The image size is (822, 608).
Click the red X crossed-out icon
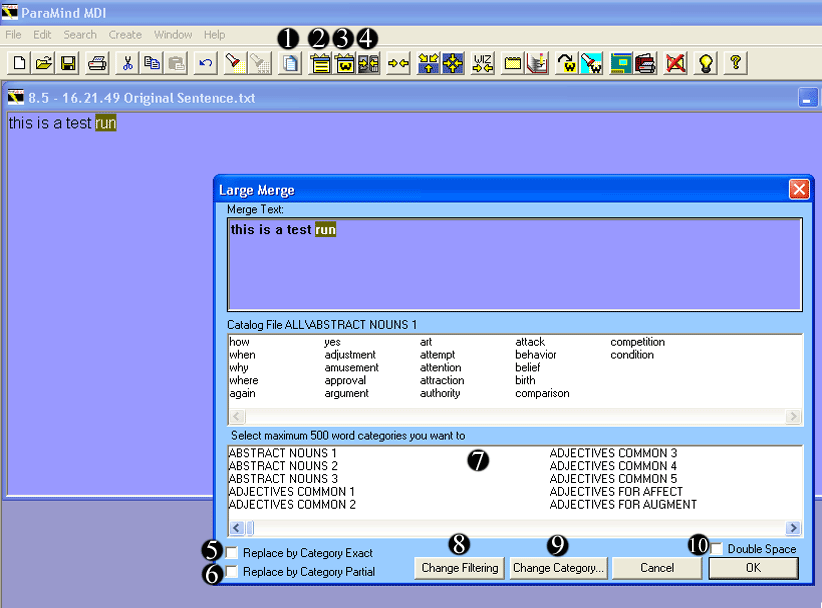[x=675, y=63]
